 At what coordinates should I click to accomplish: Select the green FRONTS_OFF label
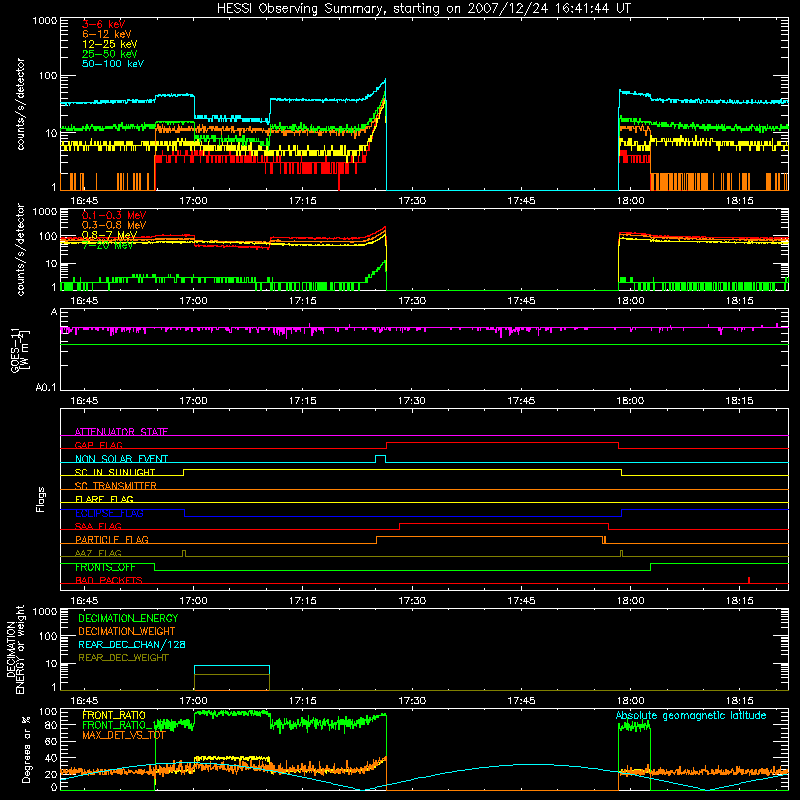(105, 567)
